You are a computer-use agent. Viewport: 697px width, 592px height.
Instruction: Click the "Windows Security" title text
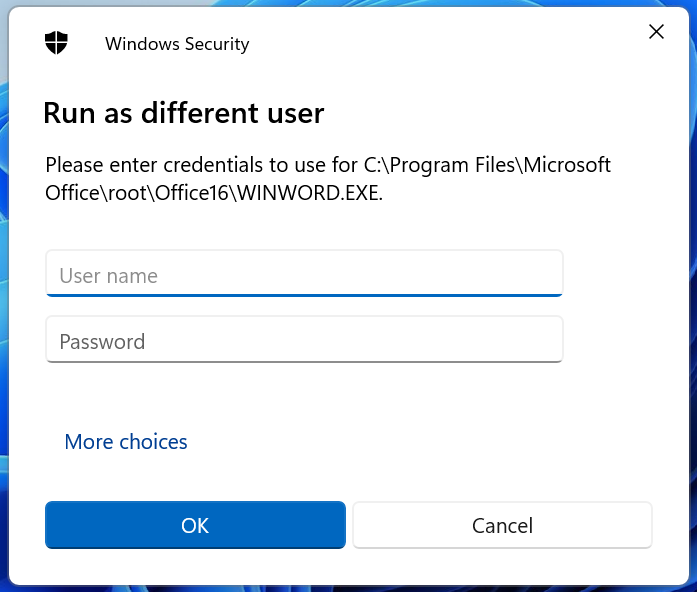tap(177, 44)
